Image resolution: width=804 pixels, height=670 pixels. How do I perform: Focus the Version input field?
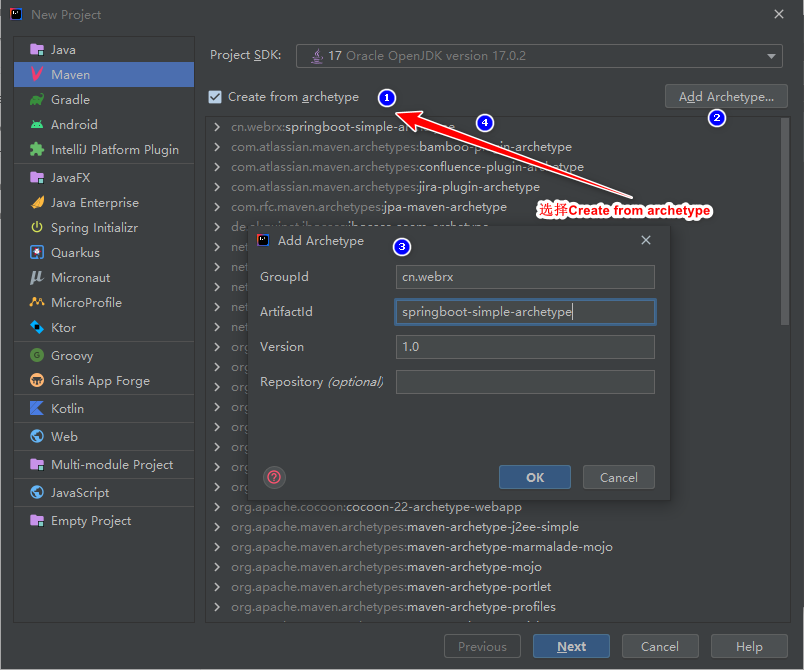[525, 347]
